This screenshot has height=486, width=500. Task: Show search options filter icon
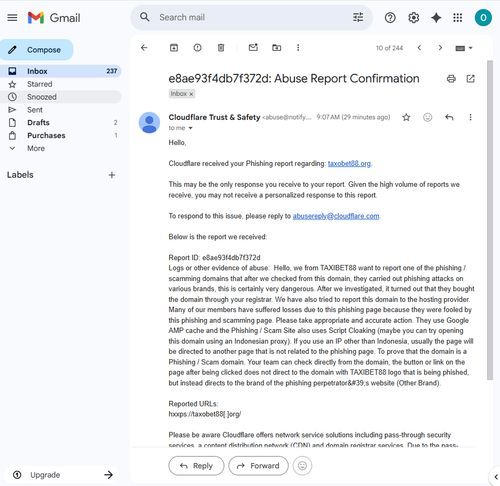pyautogui.click(x=358, y=17)
